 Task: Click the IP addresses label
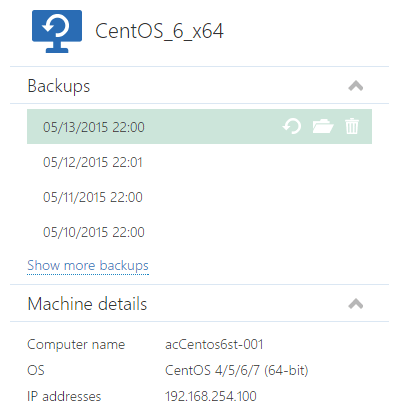[64, 396]
